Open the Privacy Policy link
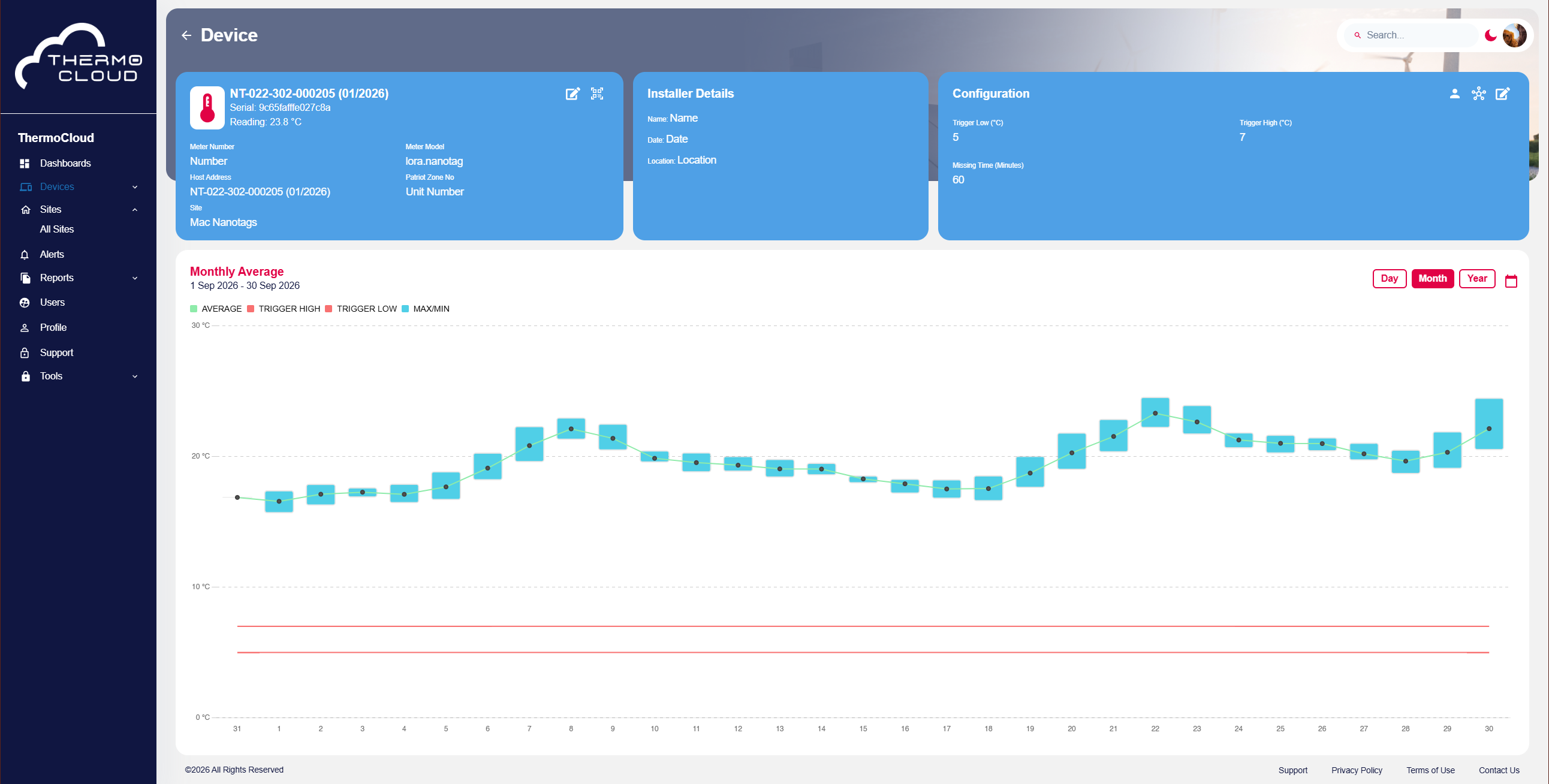 tap(1357, 771)
